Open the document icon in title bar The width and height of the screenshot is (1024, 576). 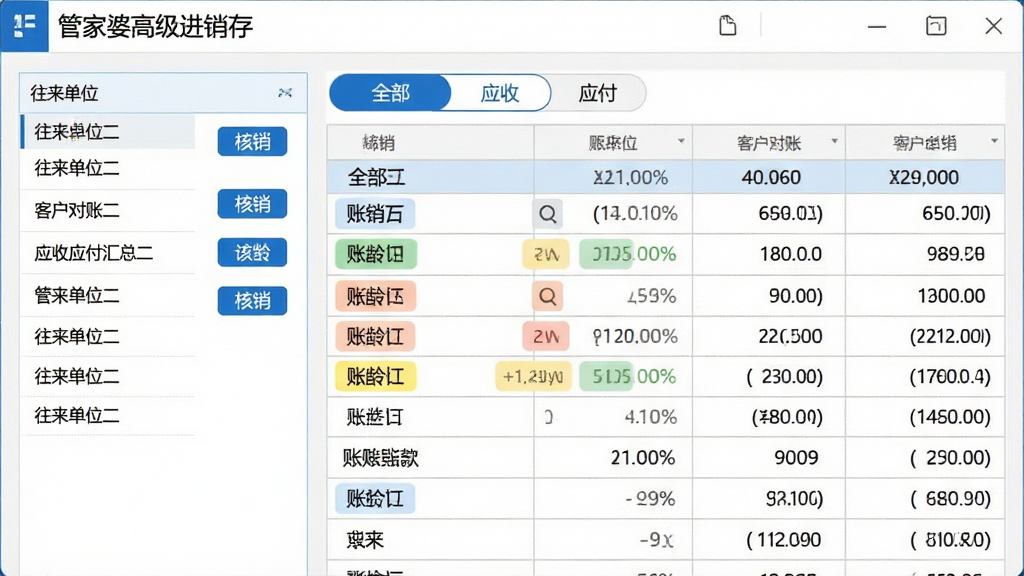coord(728,26)
